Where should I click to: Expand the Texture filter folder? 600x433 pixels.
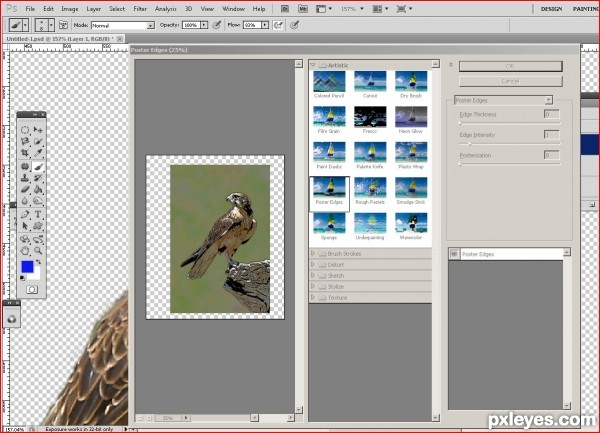click(313, 297)
